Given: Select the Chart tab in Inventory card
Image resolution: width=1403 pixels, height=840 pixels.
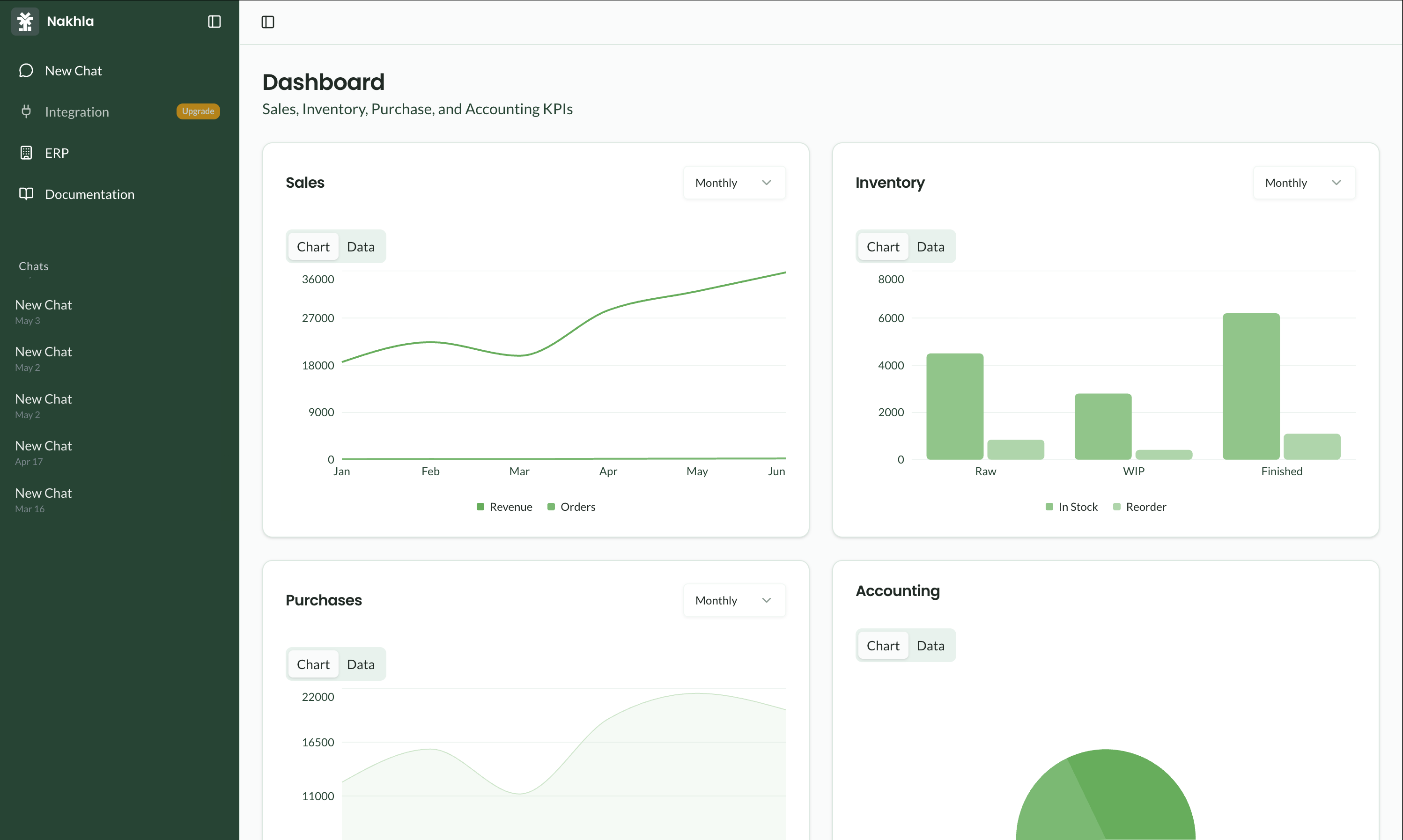Looking at the screenshot, I should (883, 247).
